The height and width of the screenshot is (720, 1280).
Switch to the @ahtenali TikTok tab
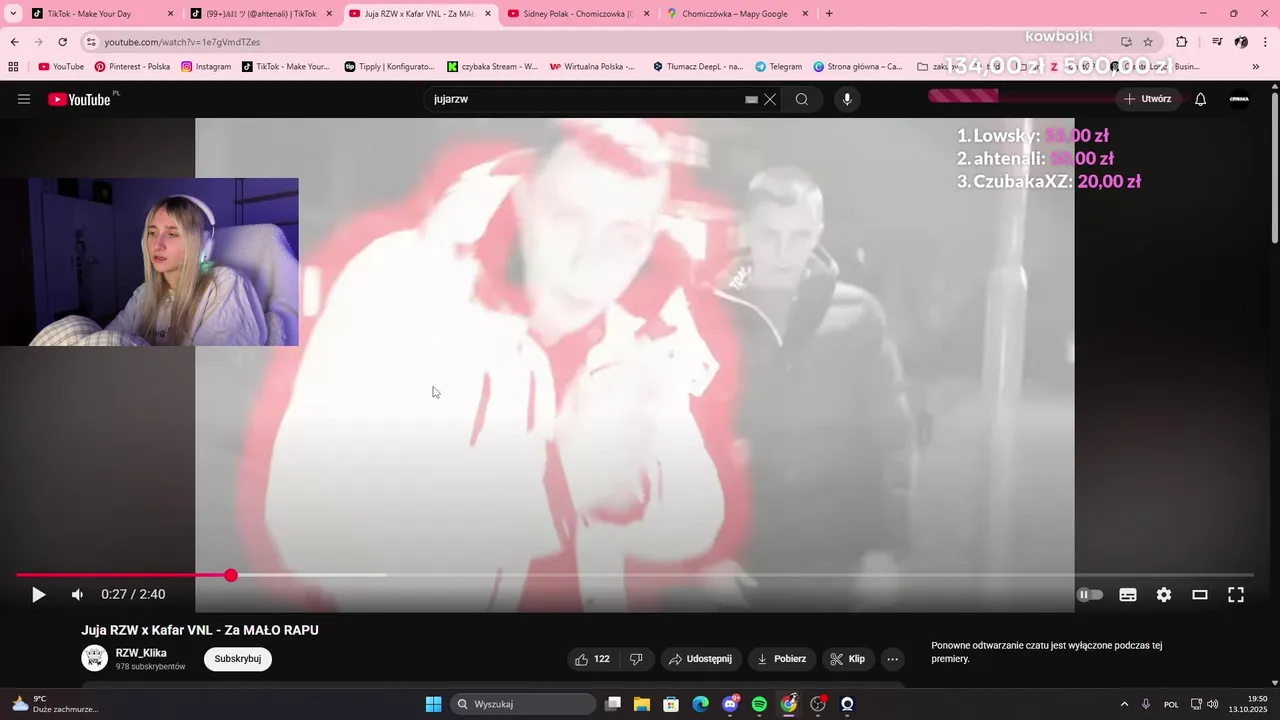(261, 14)
